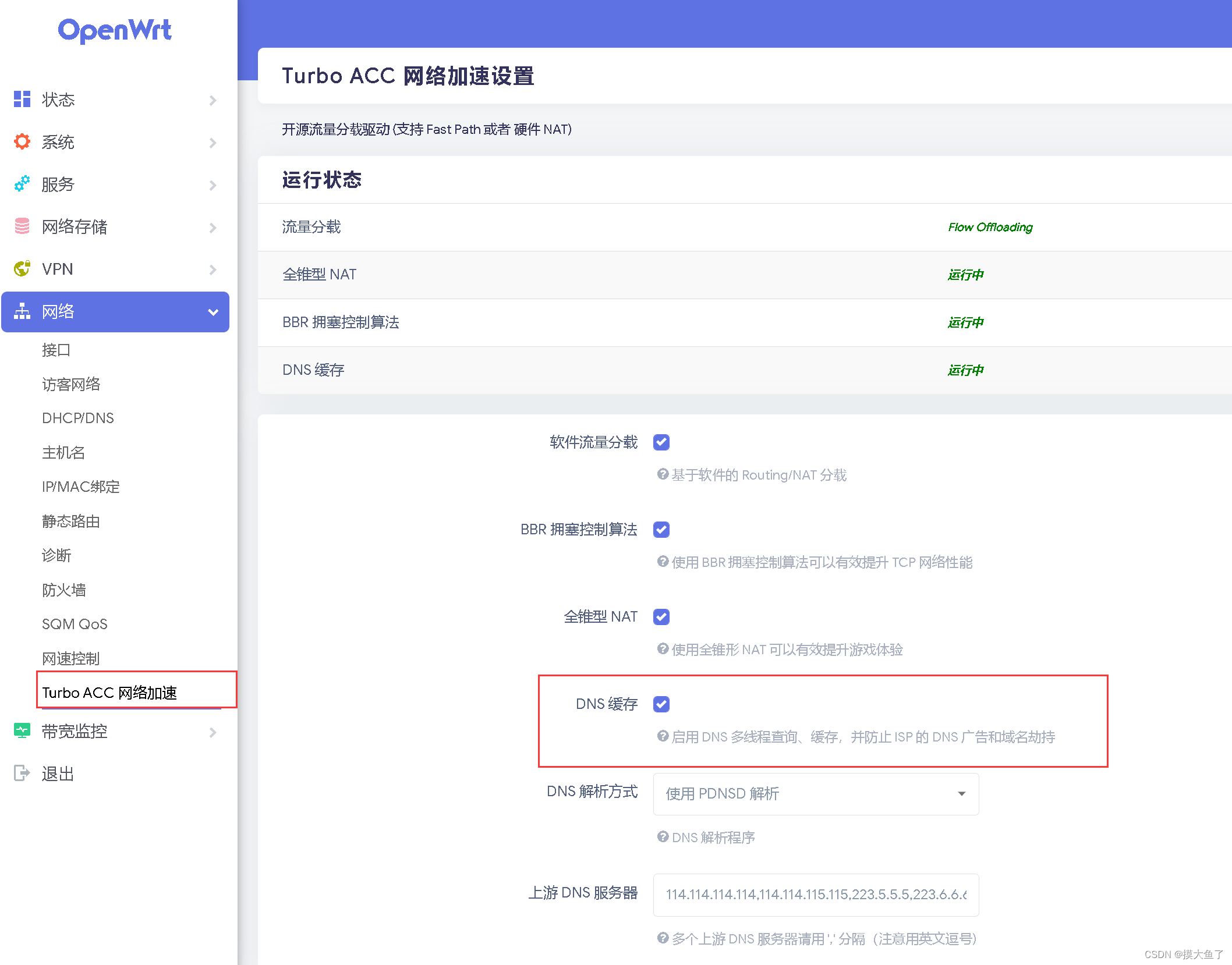Click the 运行状态 section heading
The image size is (1232, 965).
click(x=322, y=180)
